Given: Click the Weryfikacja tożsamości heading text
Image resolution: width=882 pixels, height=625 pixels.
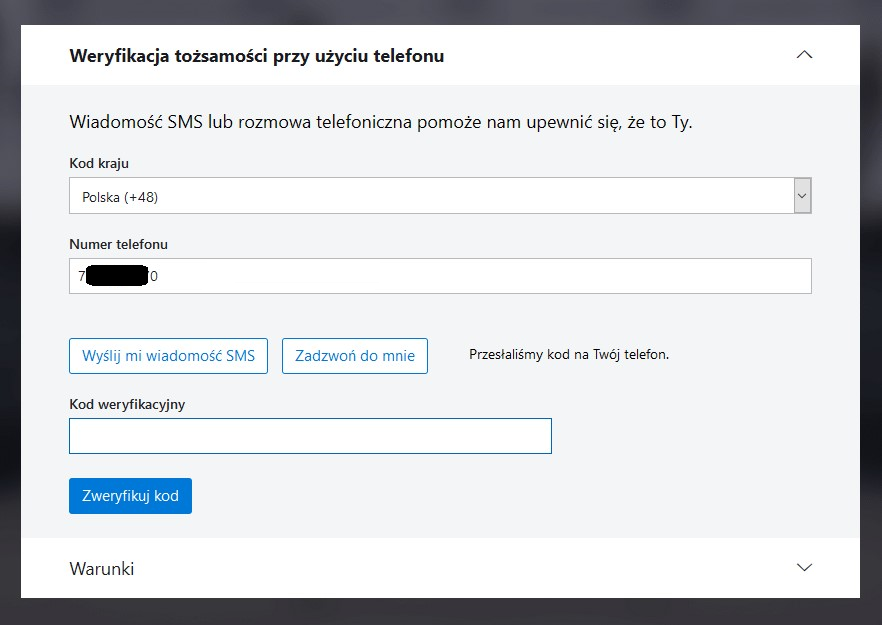Looking at the screenshot, I should (x=256, y=56).
